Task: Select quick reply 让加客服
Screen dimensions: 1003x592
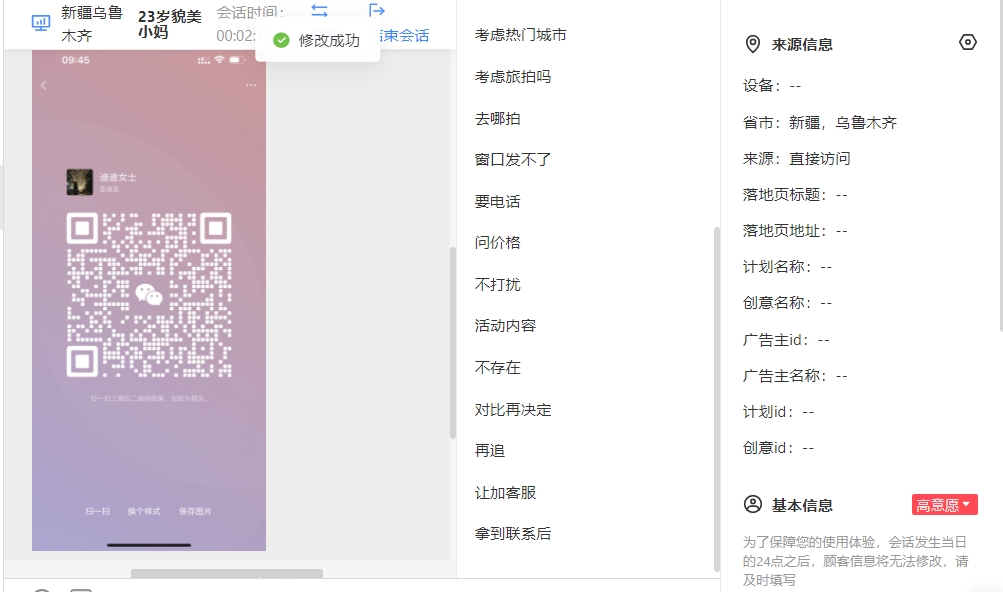Action: coord(505,493)
